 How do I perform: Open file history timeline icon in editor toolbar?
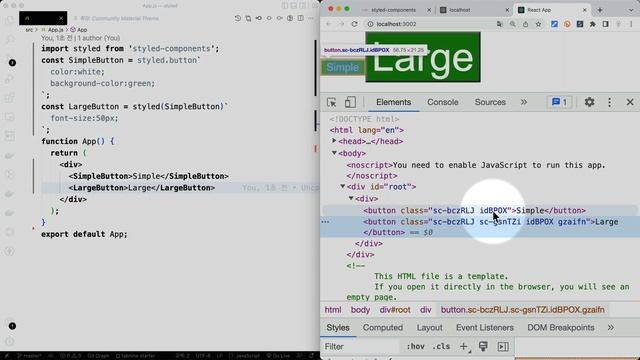tap(238, 18)
